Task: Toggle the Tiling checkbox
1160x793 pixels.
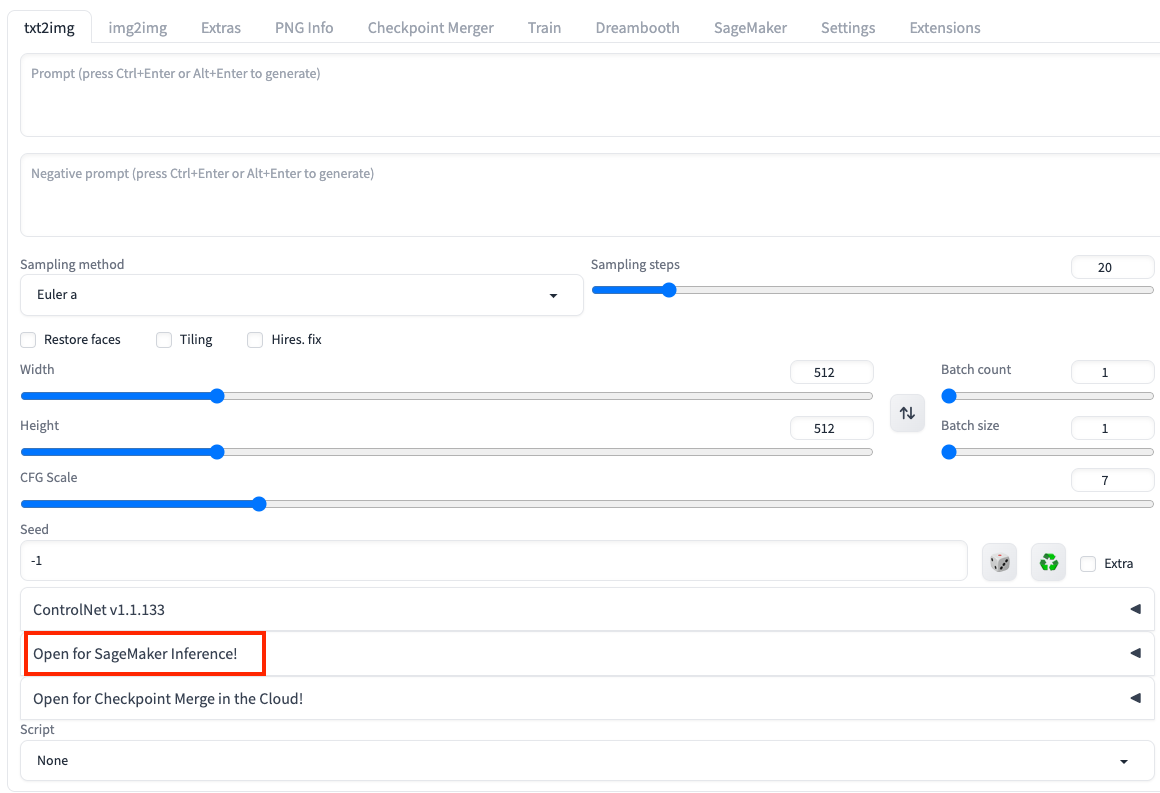Action: pyautogui.click(x=164, y=340)
